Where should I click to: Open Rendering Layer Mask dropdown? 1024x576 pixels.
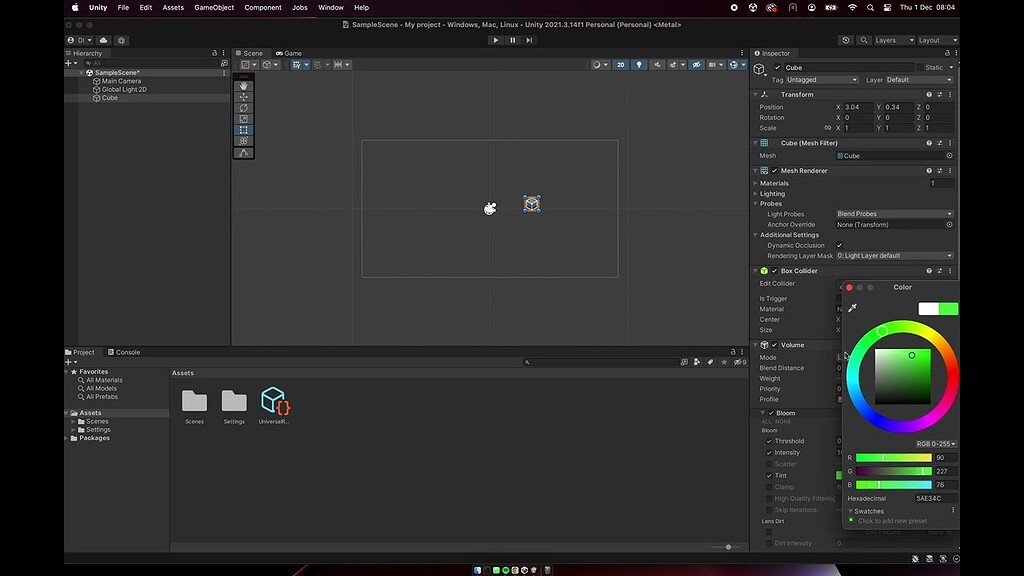tap(895, 255)
